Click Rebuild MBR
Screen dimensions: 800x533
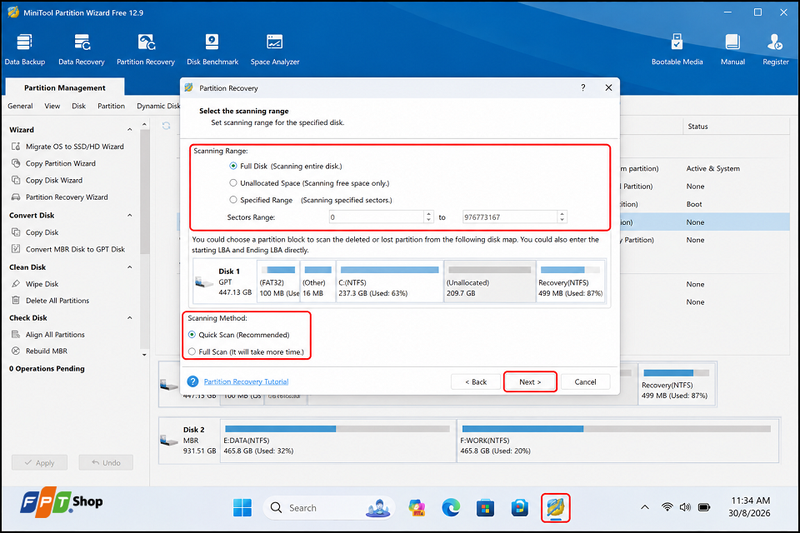click(x=40, y=351)
